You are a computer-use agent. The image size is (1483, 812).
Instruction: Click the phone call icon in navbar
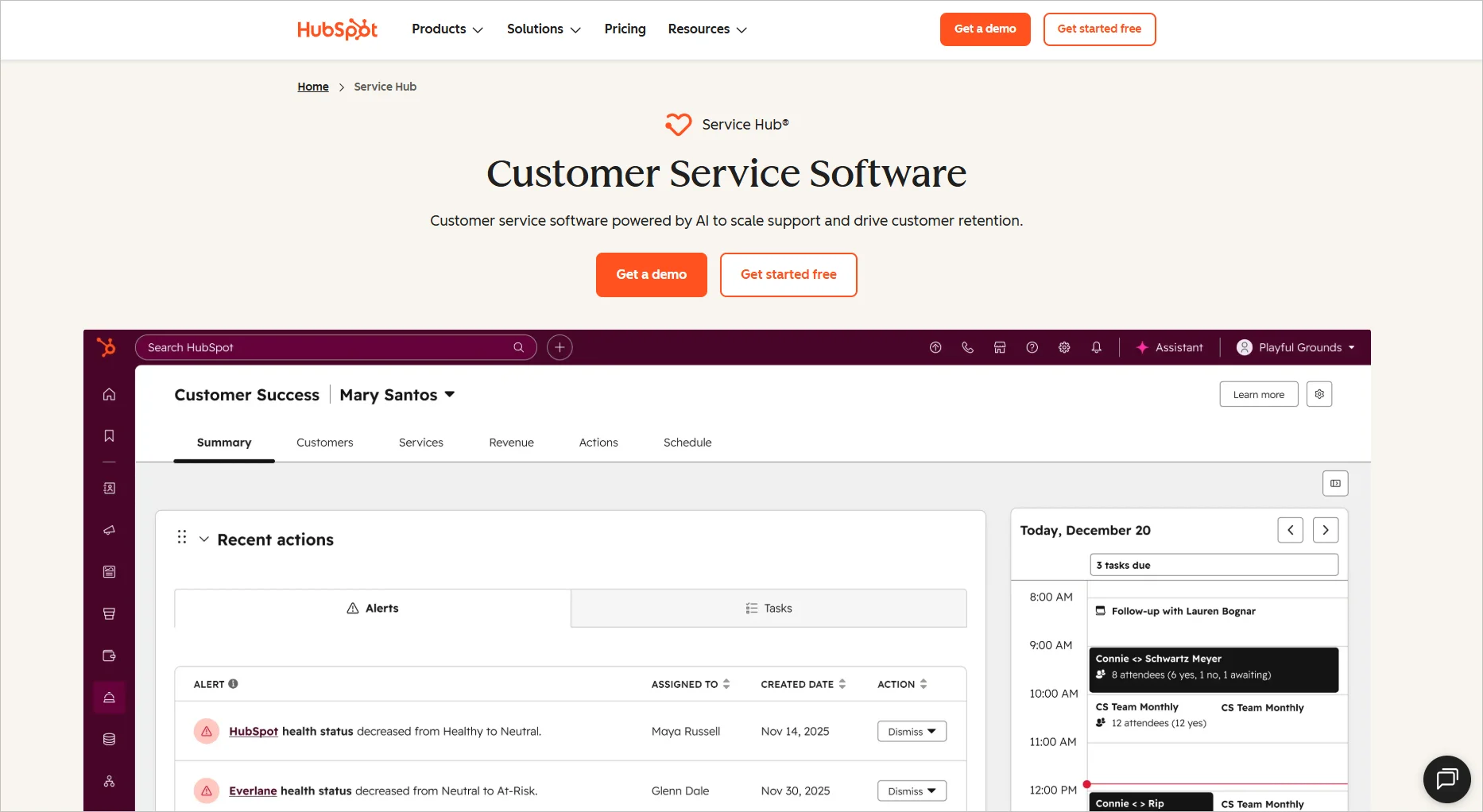967,347
